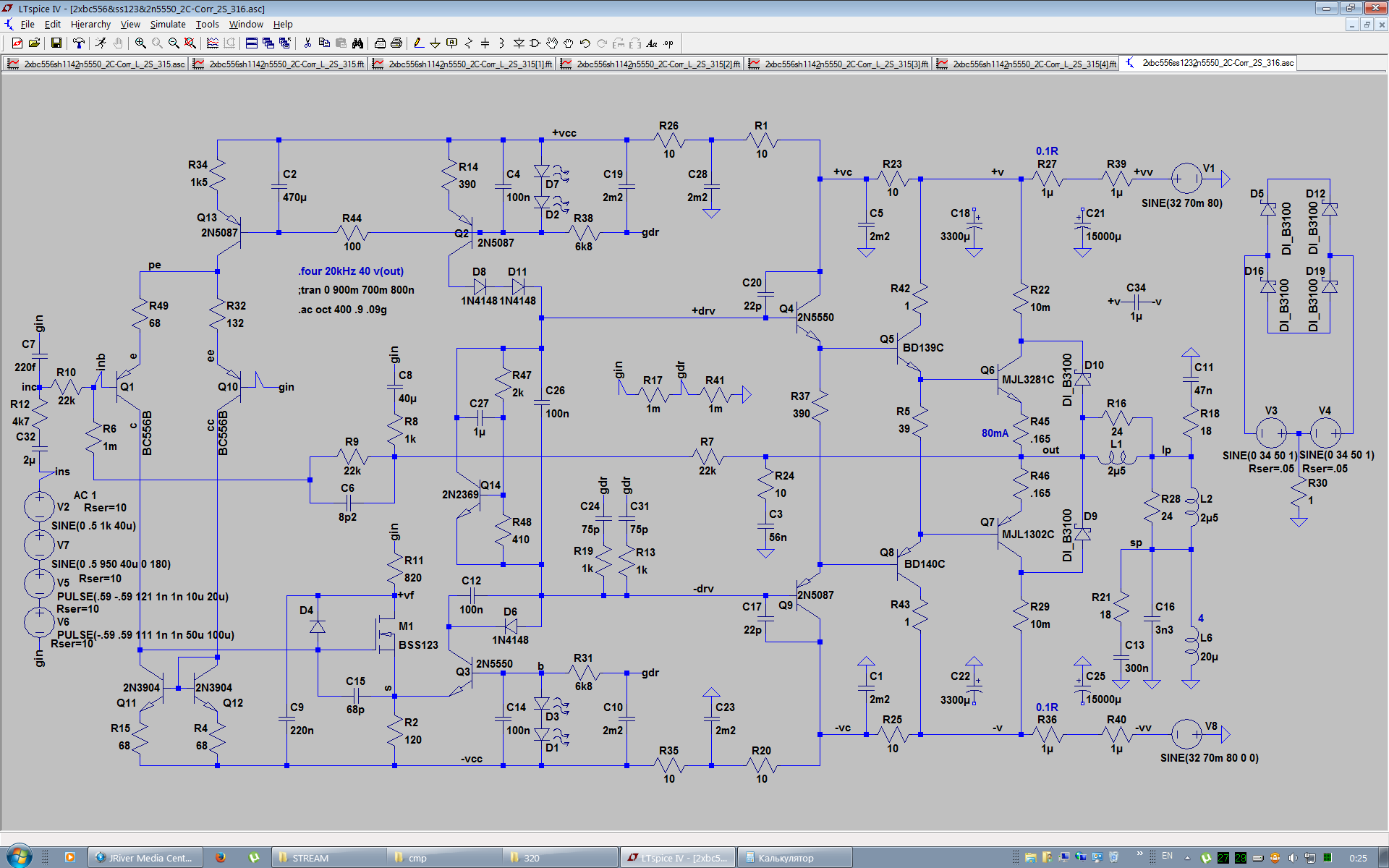Select the 2C-Corr_2S_316.asc tab
1389x868 pixels.
(x=1210, y=63)
